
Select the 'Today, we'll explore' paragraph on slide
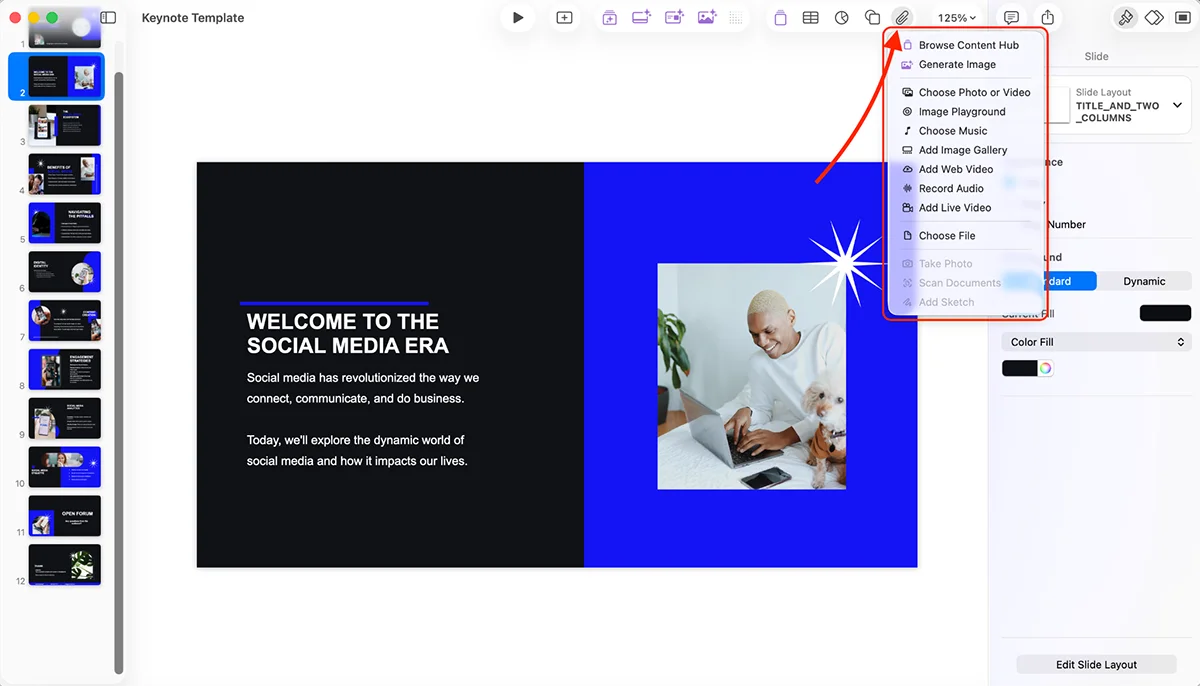click(x=357, y=451)
